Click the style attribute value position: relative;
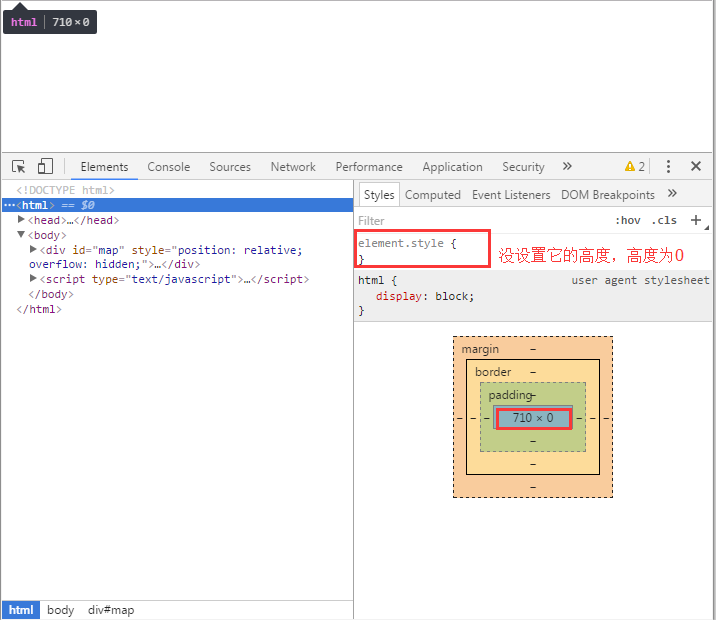Screen dimensions: 716x620 point(240,250)
